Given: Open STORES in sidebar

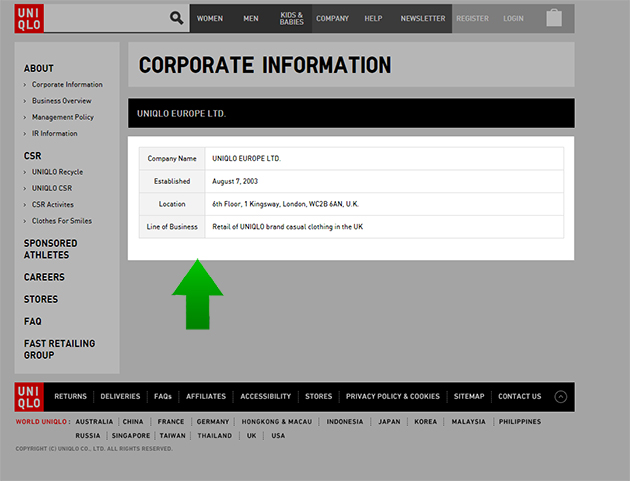Looking at the screenshot, I should pyautogui.click(x=41, y=299).
